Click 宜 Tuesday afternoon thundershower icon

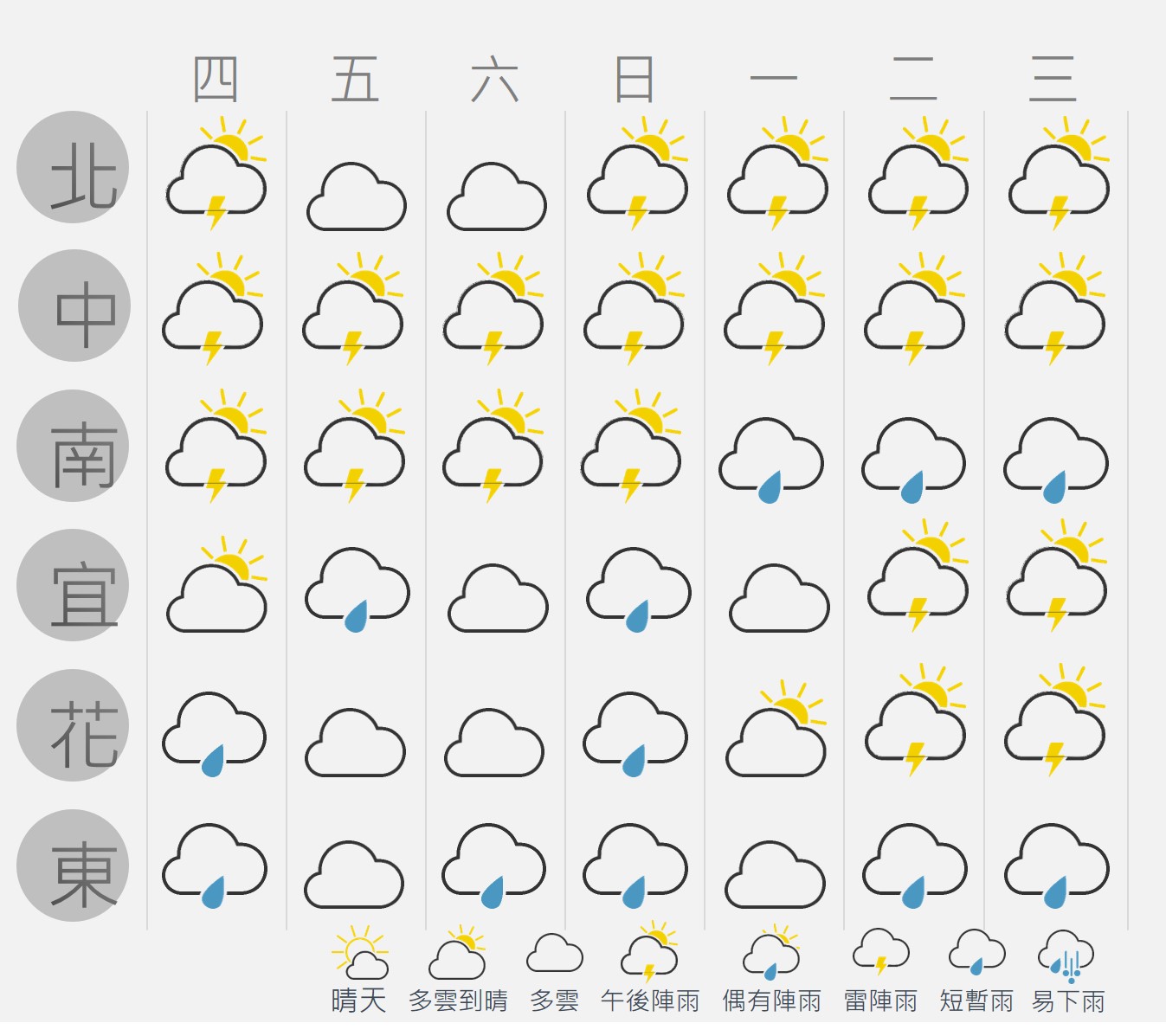click(x=918, y=576)
